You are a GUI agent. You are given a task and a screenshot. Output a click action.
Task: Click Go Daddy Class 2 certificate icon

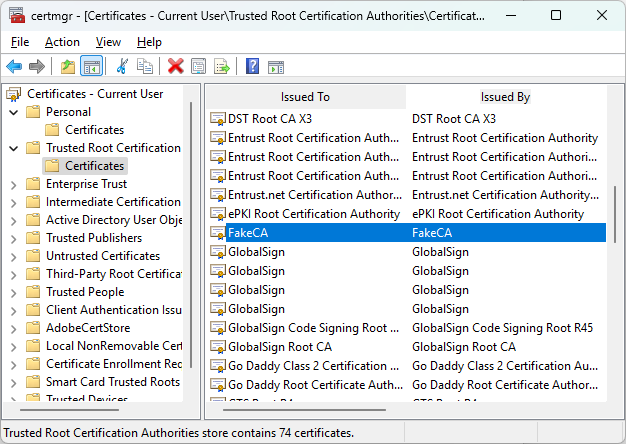[x=218, y=366]
